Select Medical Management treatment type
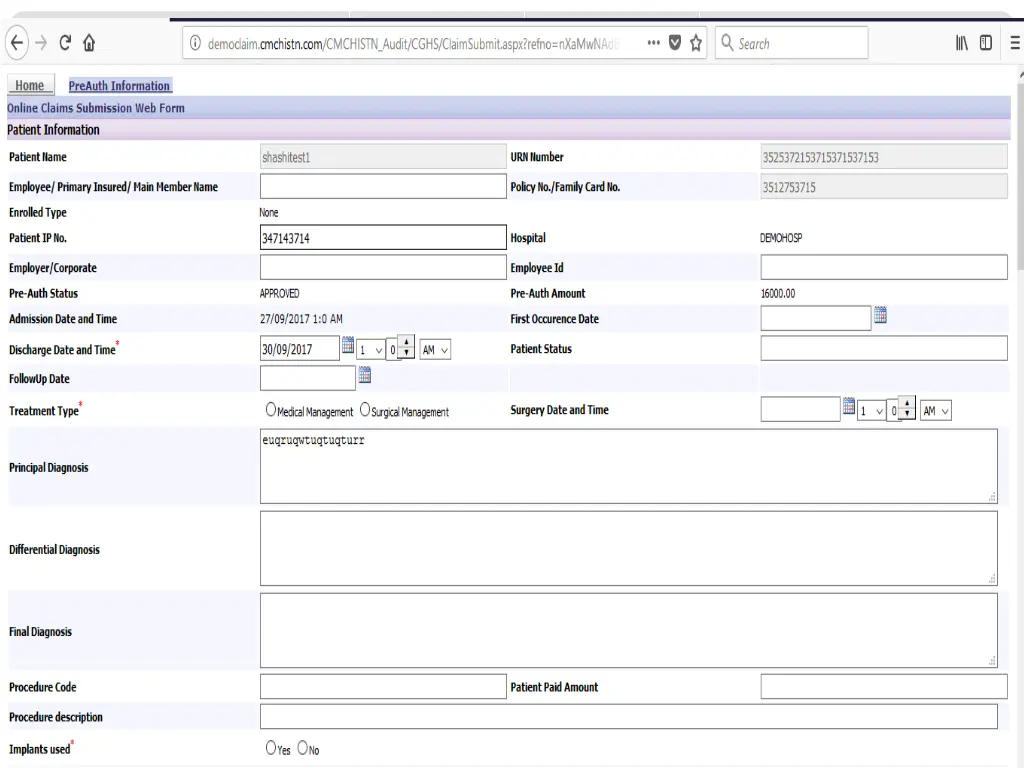 [271, 410]
